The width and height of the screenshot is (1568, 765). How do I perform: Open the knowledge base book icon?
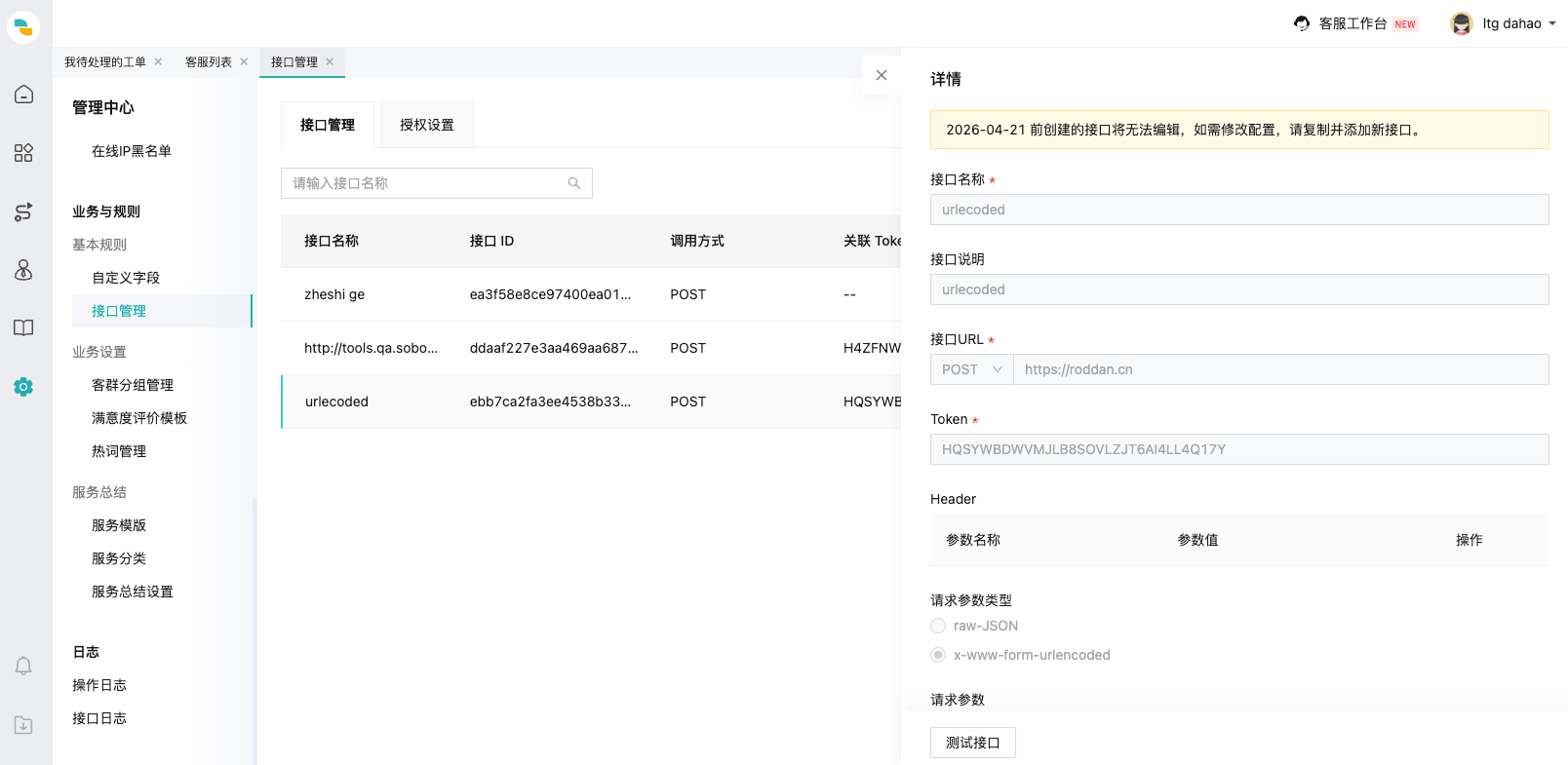pos(23,328)
